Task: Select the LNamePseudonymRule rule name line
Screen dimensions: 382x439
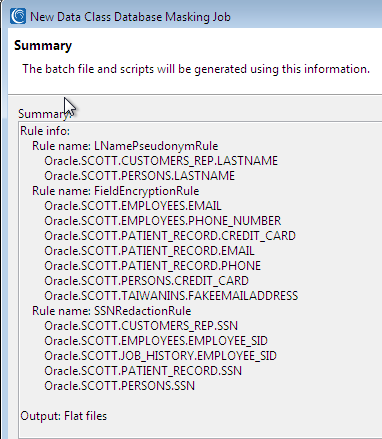Action: tap(125, 146)
